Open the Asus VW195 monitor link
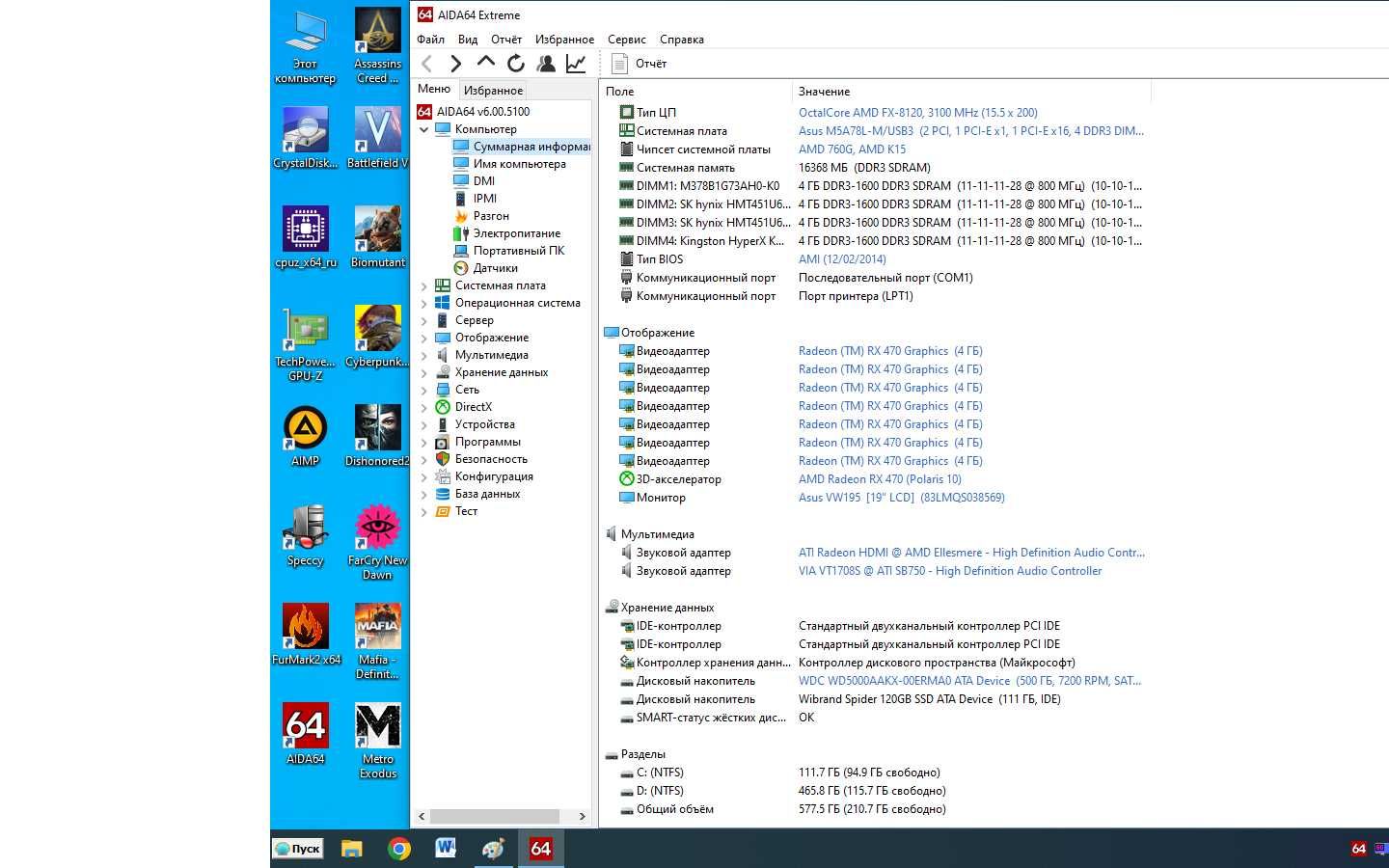The width and height of the screenshot is (1389, 868). (902, 498)
